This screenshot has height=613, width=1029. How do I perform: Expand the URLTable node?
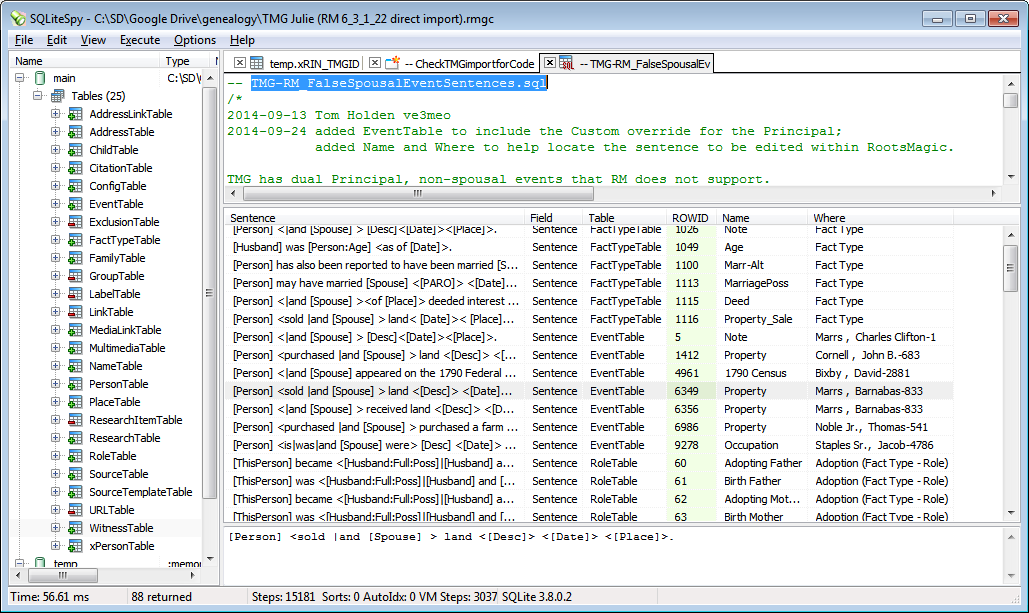[x=55, y=510]
